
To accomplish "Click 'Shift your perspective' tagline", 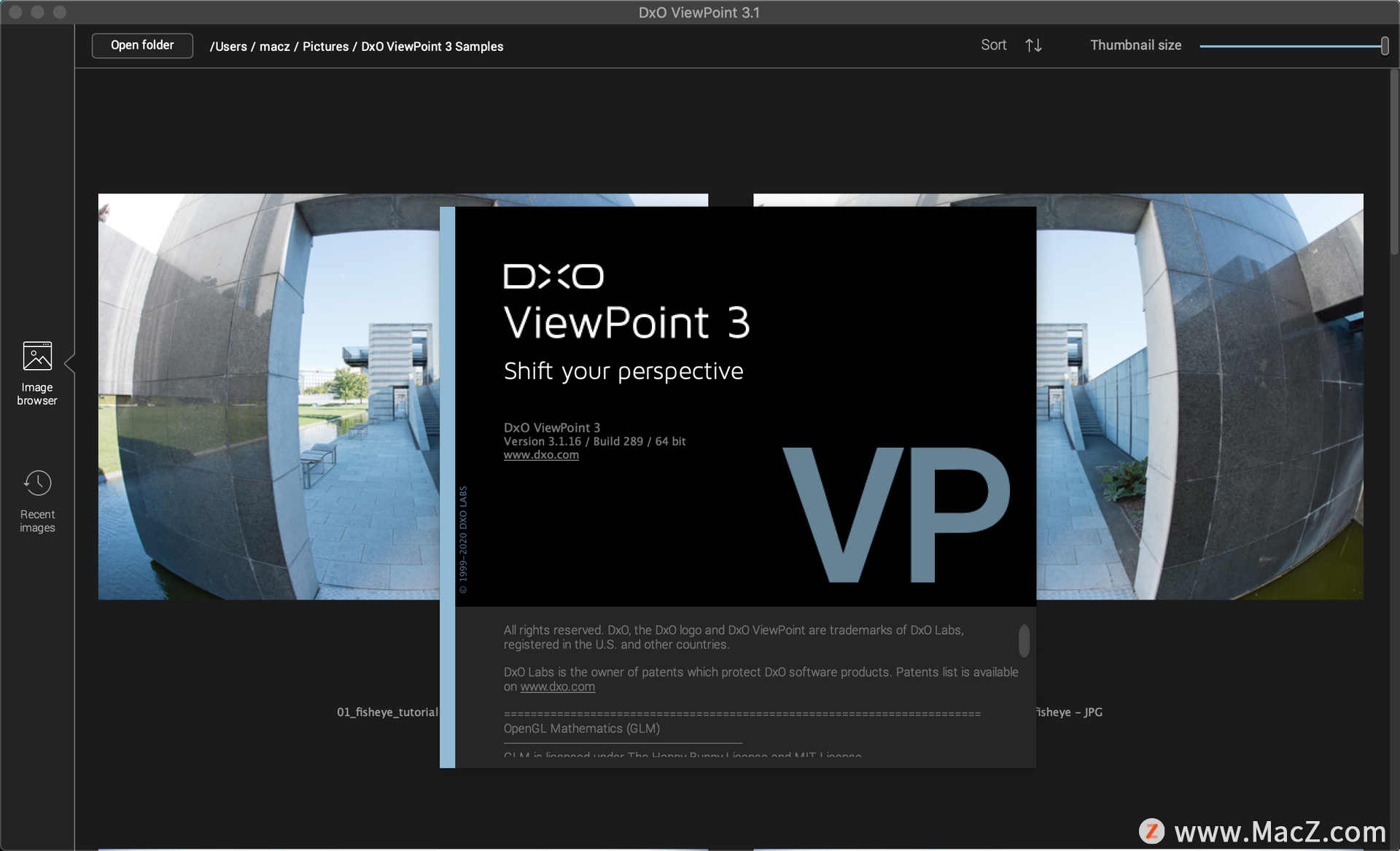I will click(623, 371).
